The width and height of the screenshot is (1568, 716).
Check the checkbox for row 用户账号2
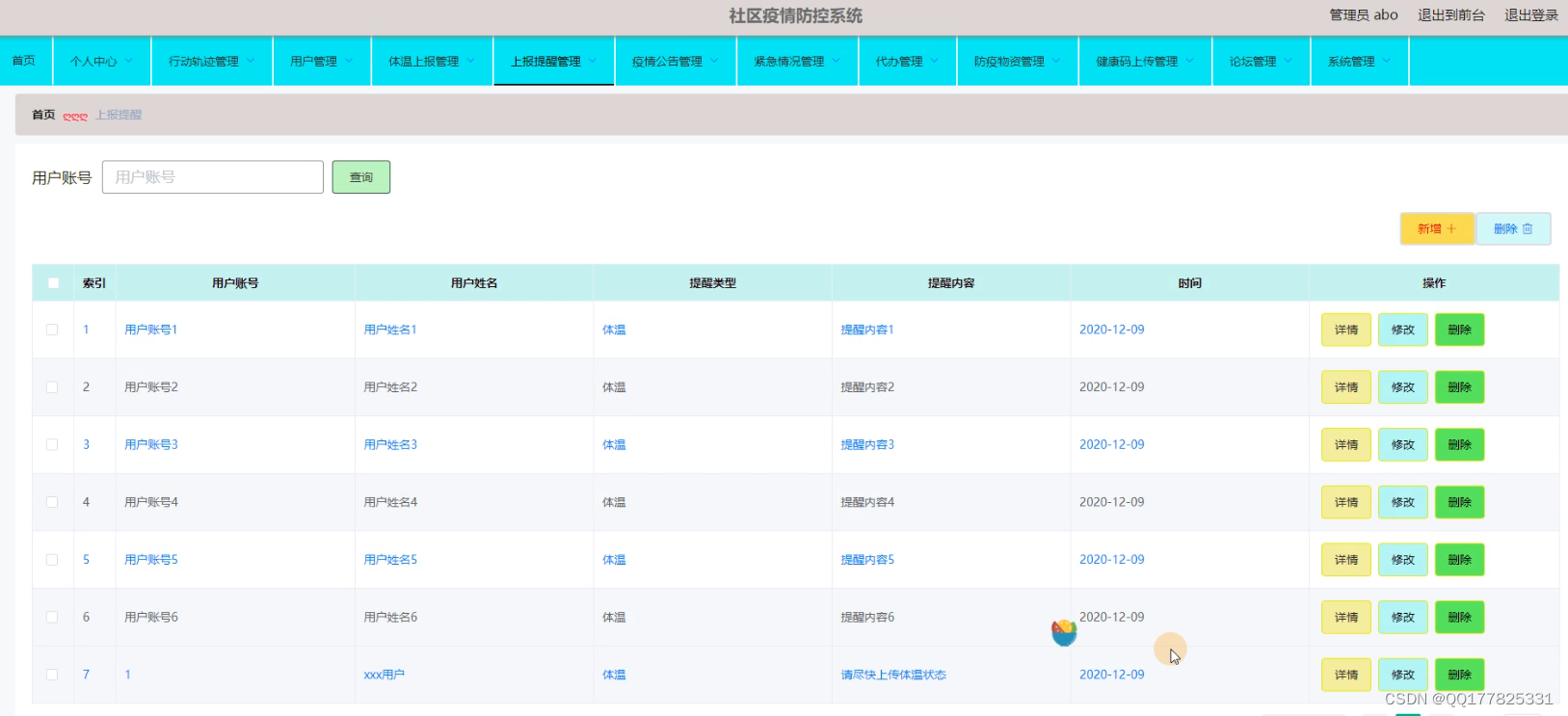[x=52, y=387]
